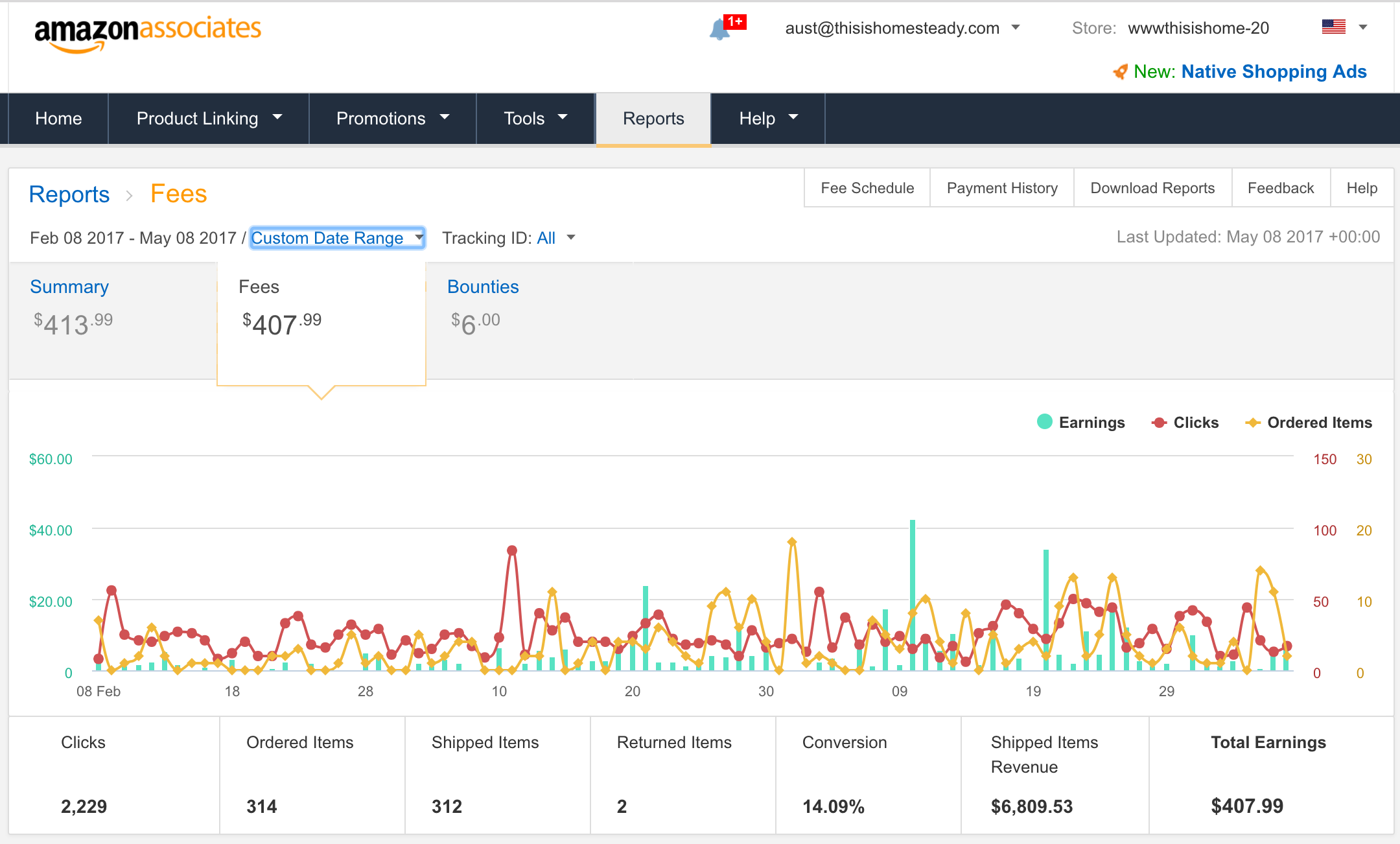Switch to the Summary tab

click(69, 287)
